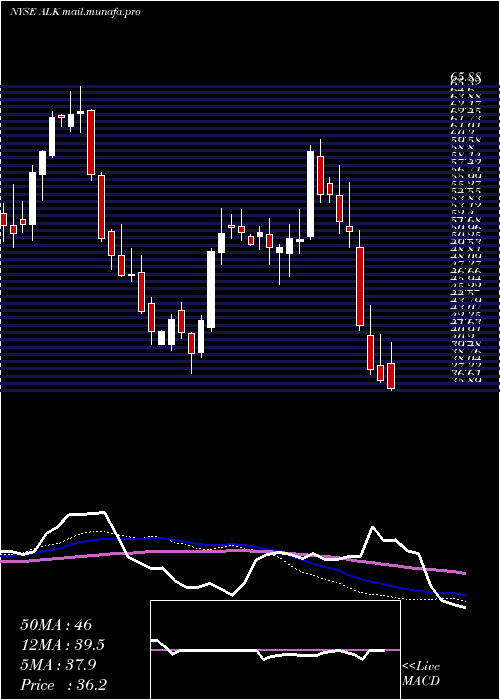
Task: Click the final red candlestick at chart's end
Action: [391, 375]
